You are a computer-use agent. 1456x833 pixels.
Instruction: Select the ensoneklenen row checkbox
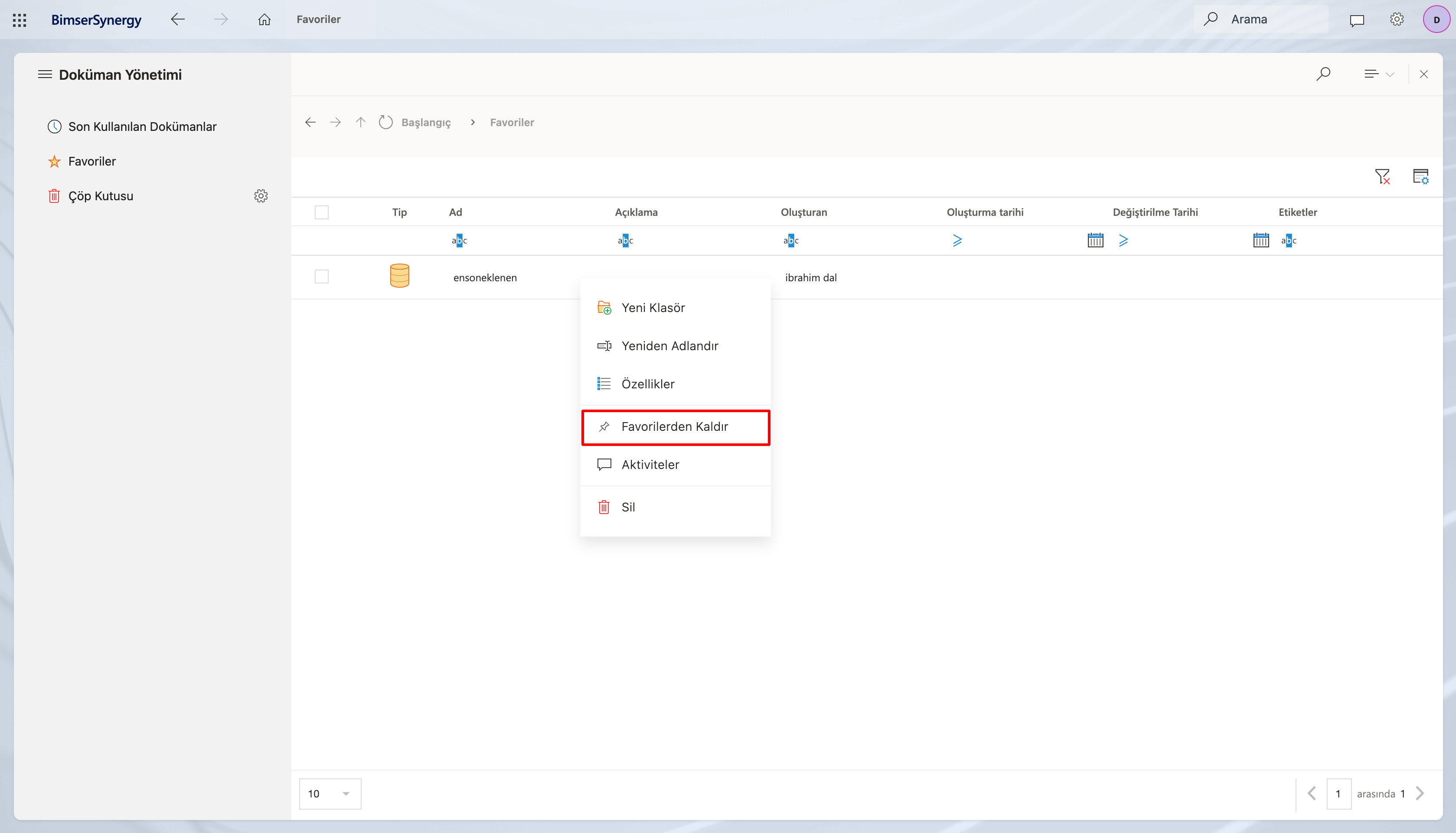(x=322, y=277)
